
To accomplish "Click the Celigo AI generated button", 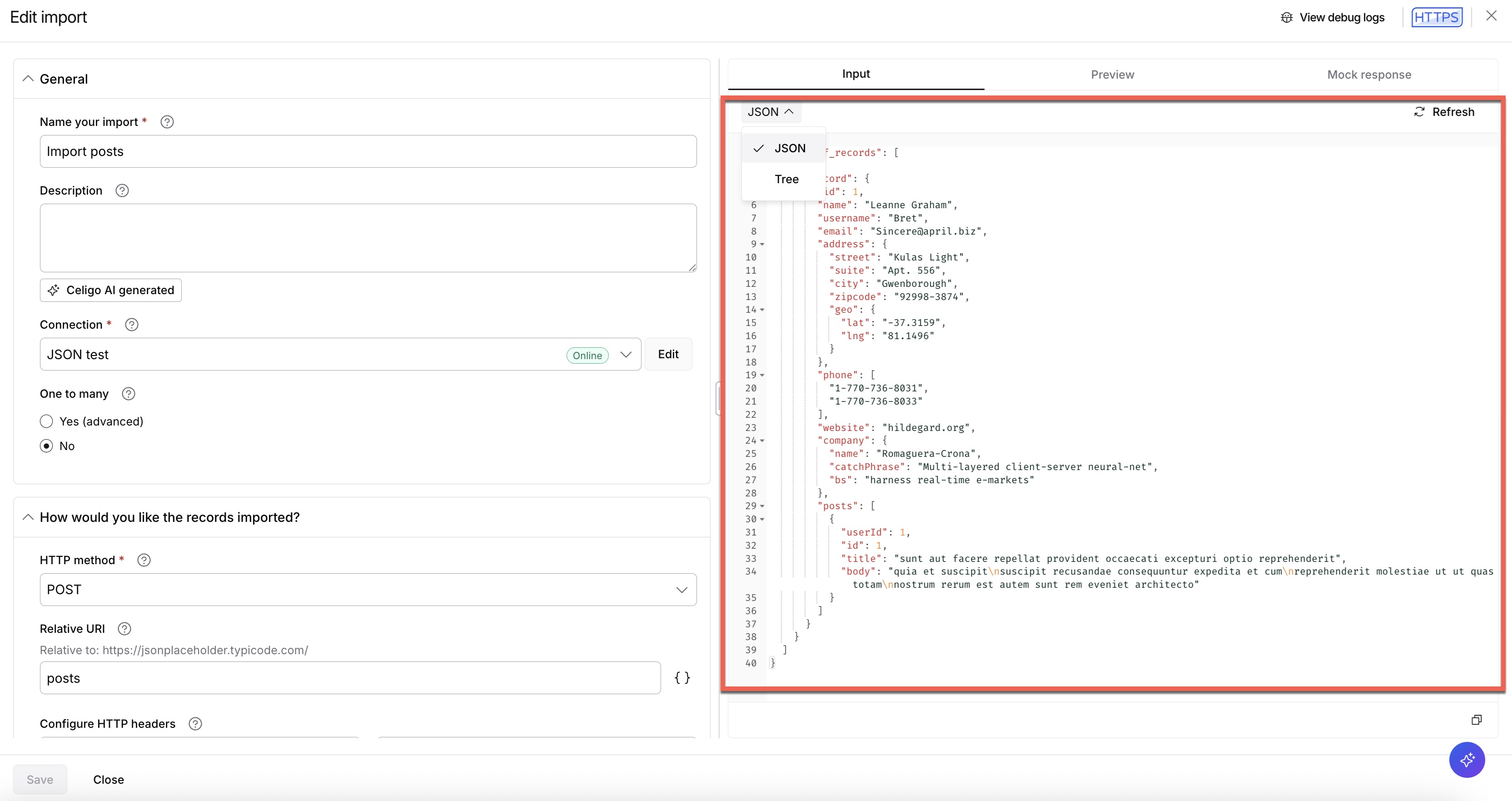I will tap(110, 290).
